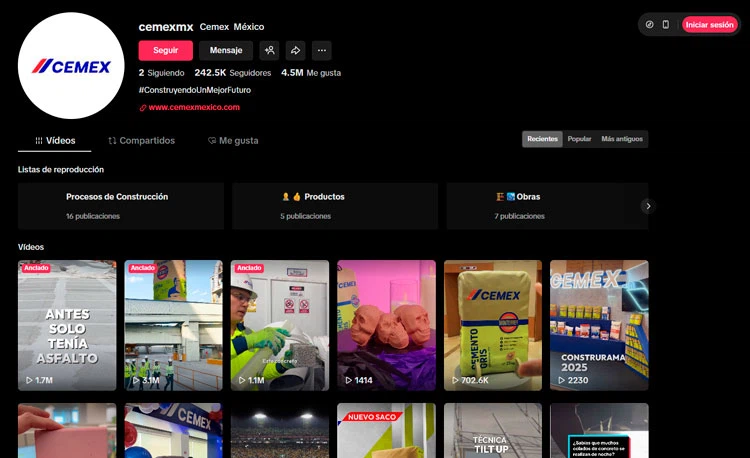Play the clay skulls video with 1414 views

[x=386, y=325]
